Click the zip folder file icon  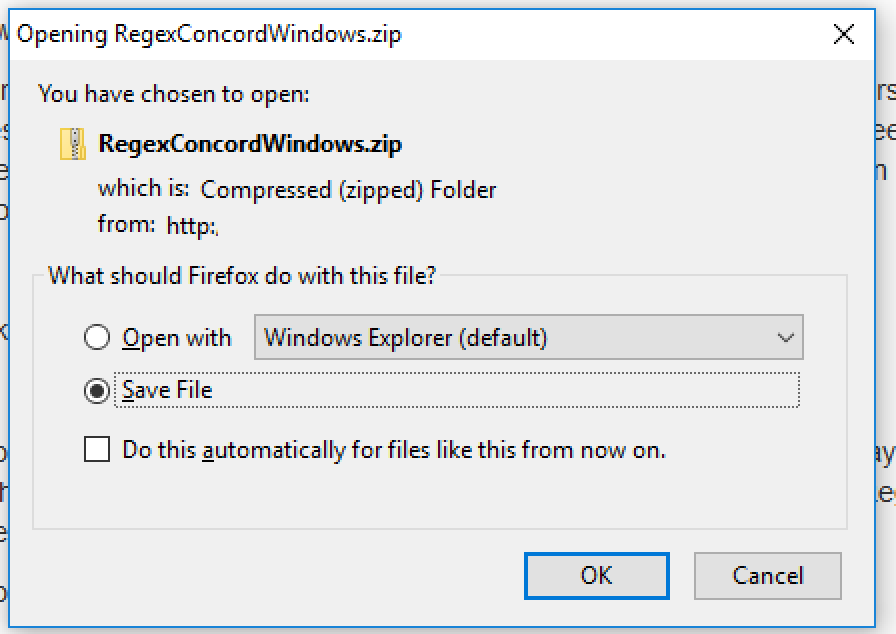coord(73,144)
